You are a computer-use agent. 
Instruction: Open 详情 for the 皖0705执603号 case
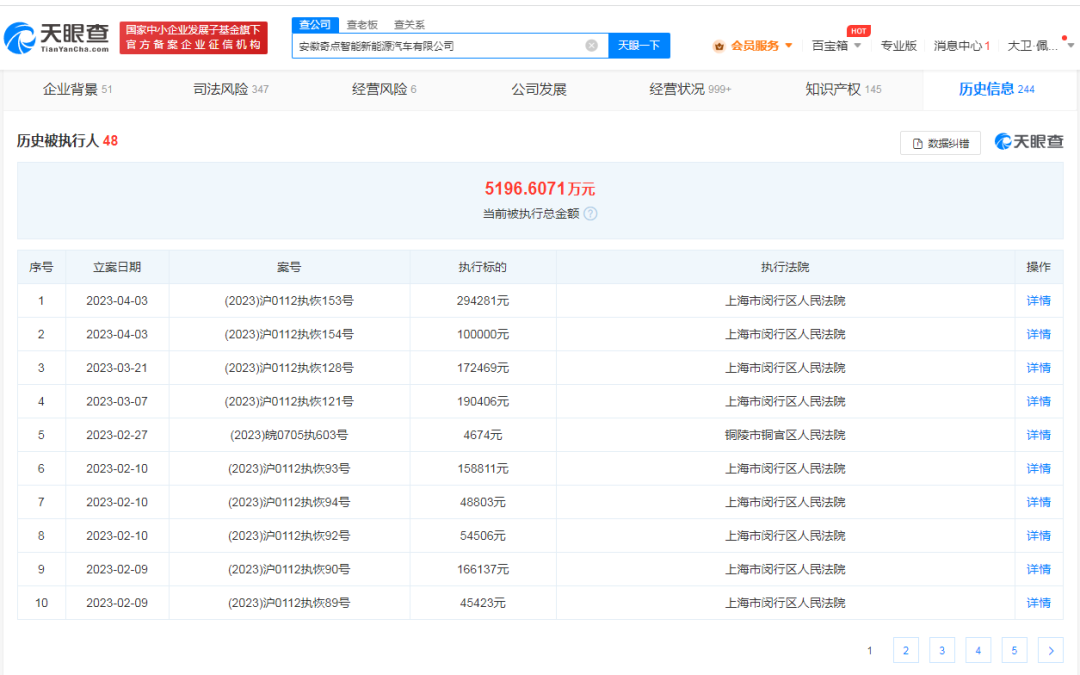(x=1038, y=435)
